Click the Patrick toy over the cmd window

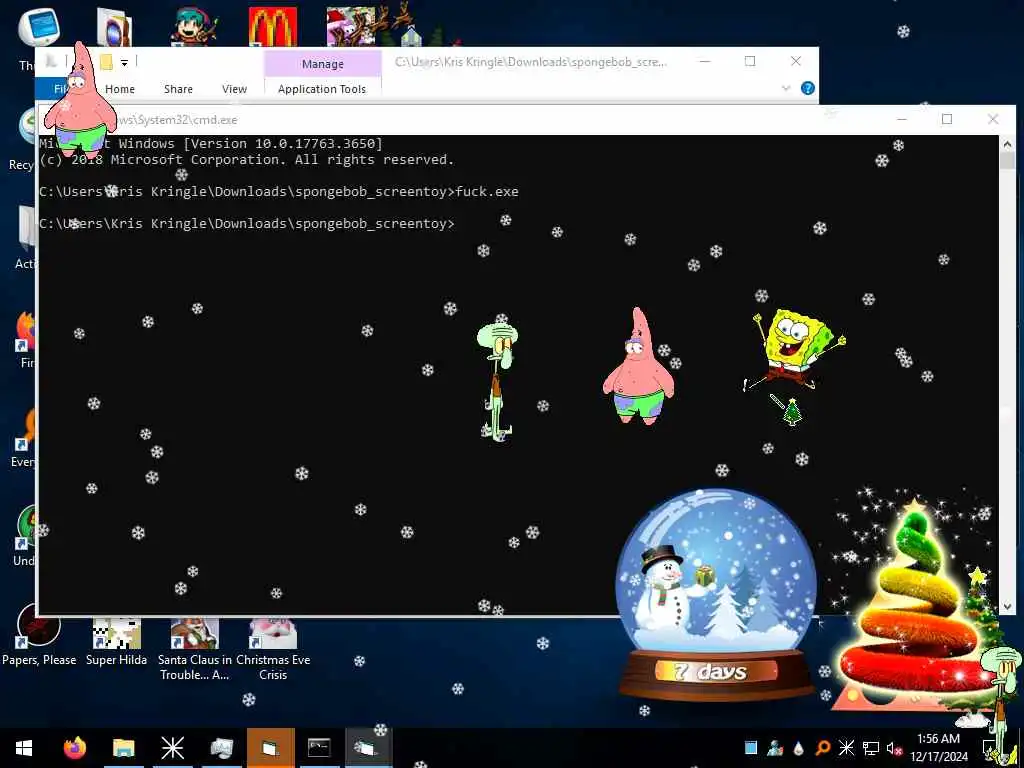click(638, 366)
